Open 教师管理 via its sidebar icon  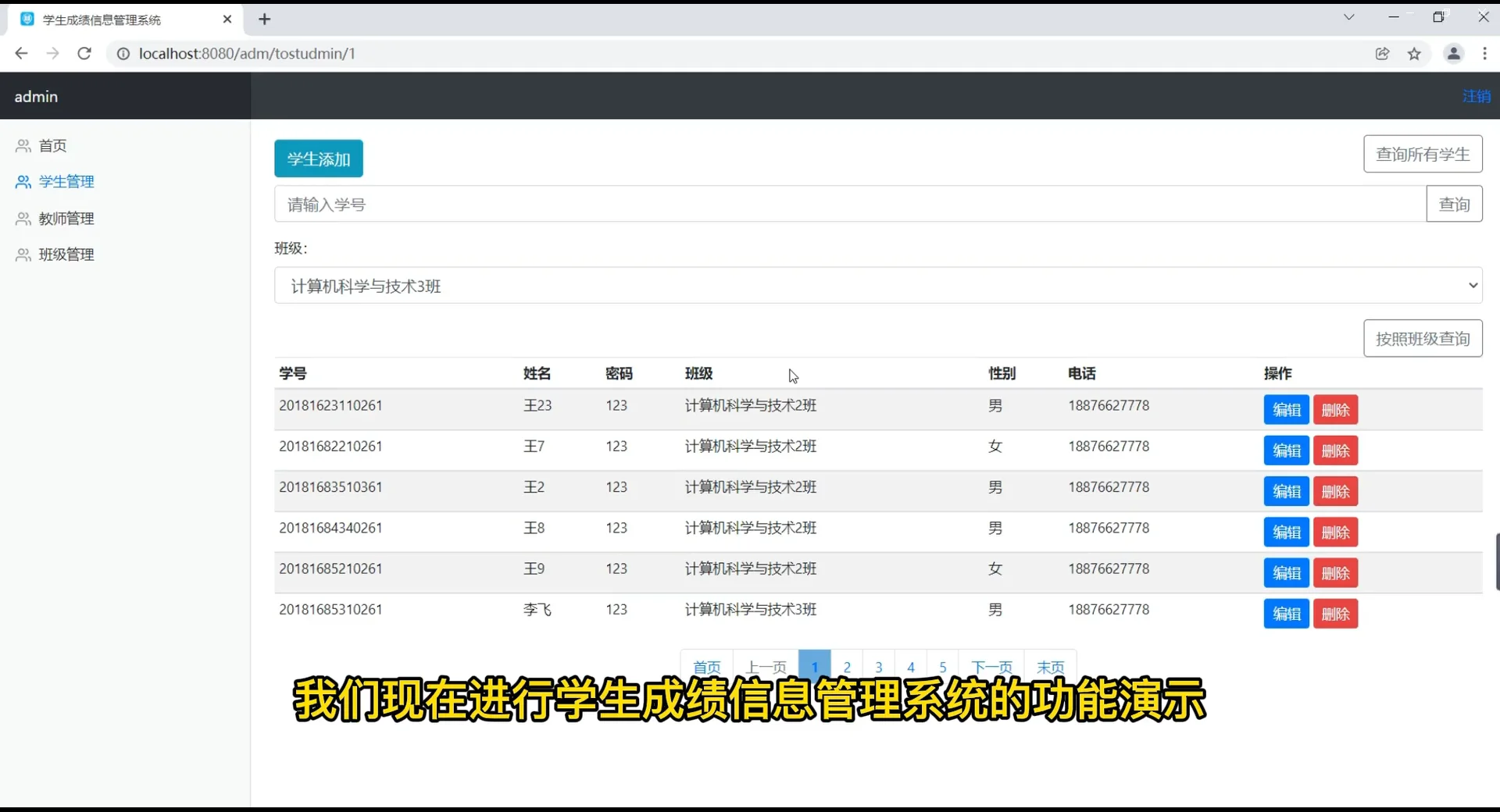point(22,219)
